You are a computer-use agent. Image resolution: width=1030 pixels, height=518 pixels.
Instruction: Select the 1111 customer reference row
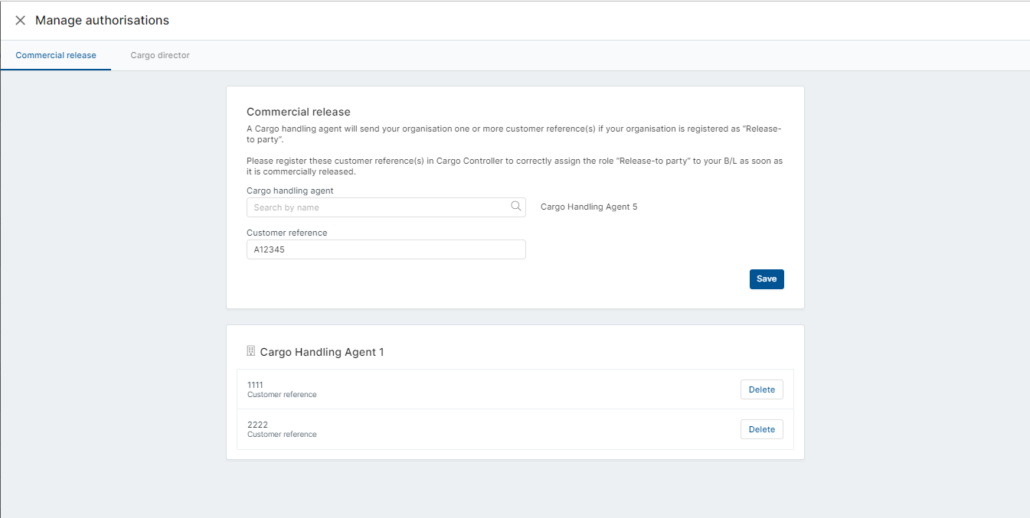click(515, 389)
